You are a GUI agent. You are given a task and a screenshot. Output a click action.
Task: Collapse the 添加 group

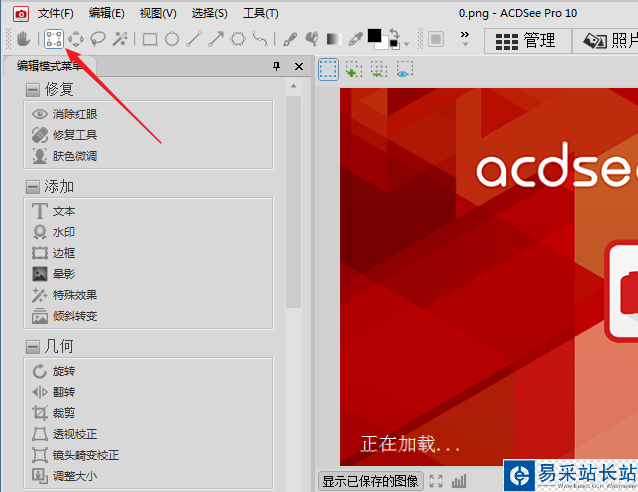point(33,187)
